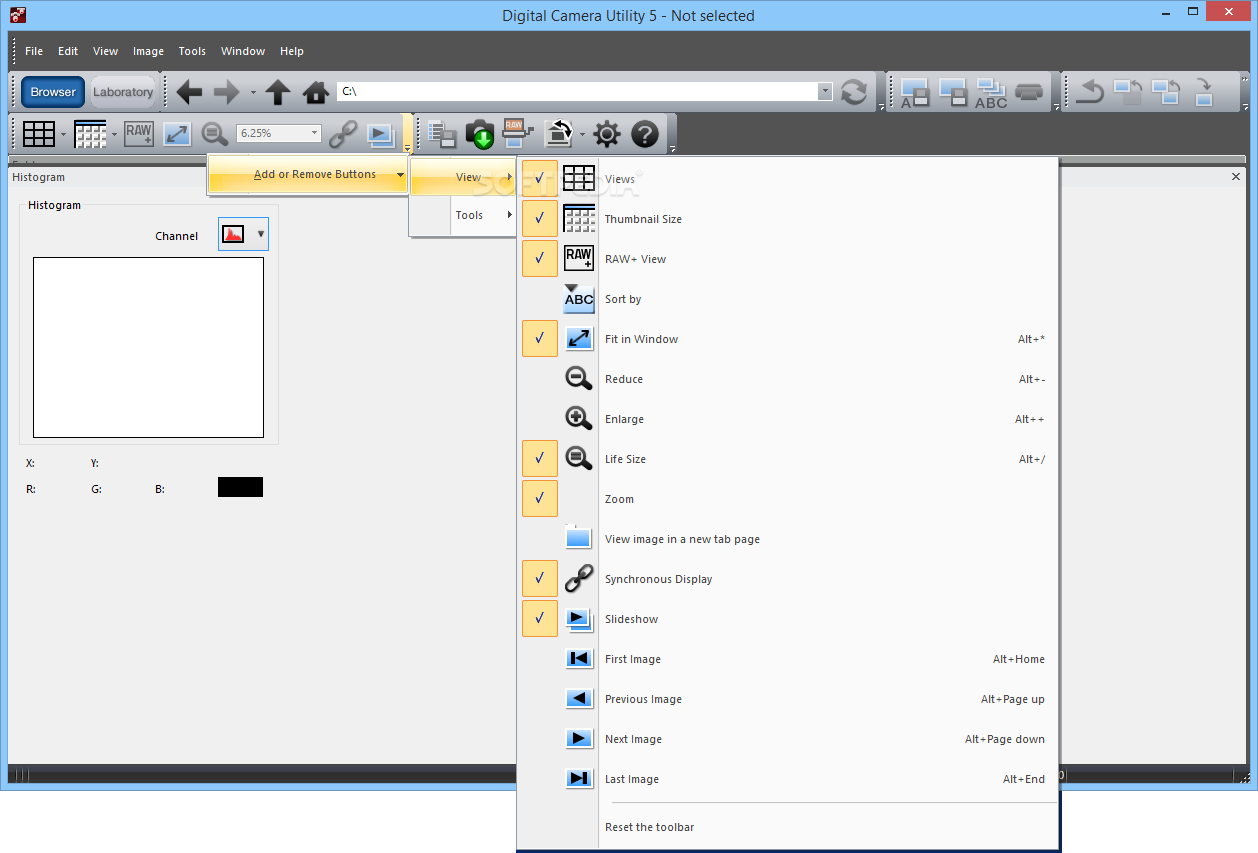Click the printer icon in toolbar
The height and width of the screenshot is (853, 1258).
tap(1029, 92)
